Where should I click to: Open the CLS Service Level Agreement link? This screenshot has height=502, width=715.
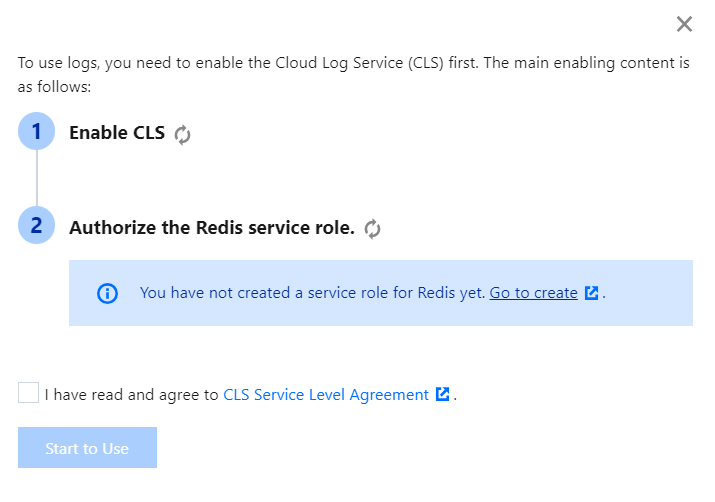[326, 394]
